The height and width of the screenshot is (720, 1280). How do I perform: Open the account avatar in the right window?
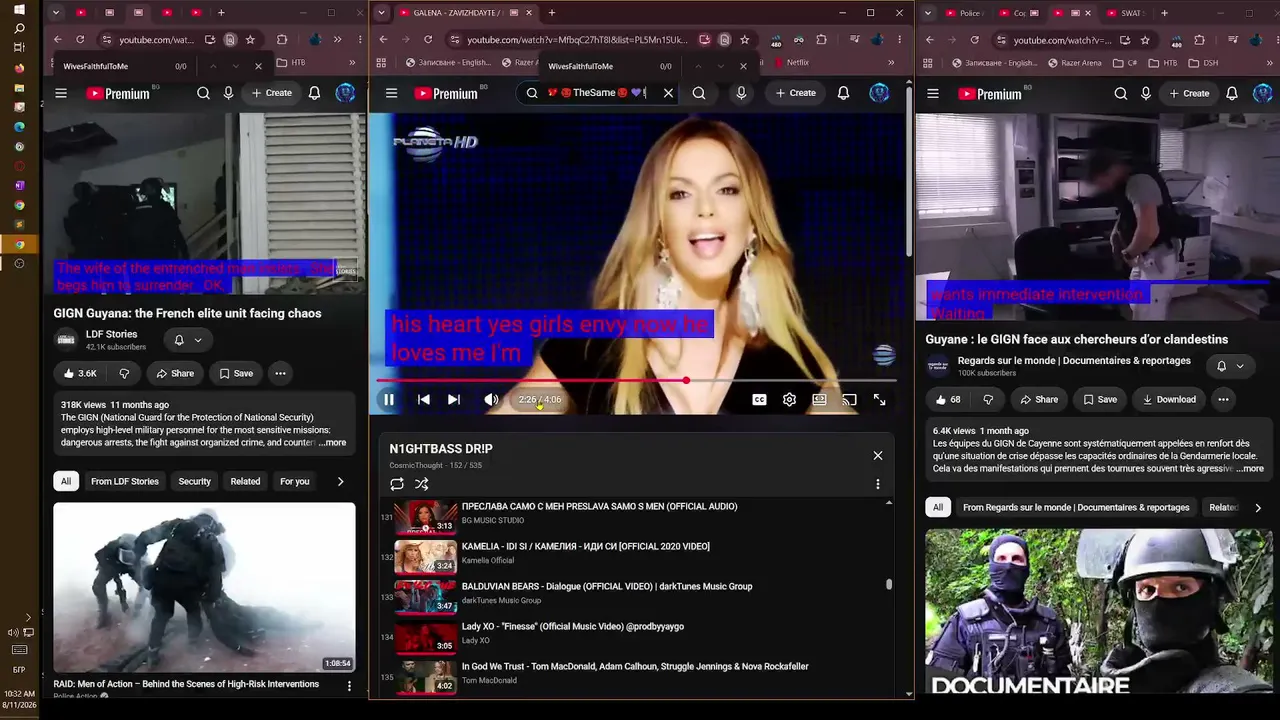pyautogui.click(x=1263, y=93)
